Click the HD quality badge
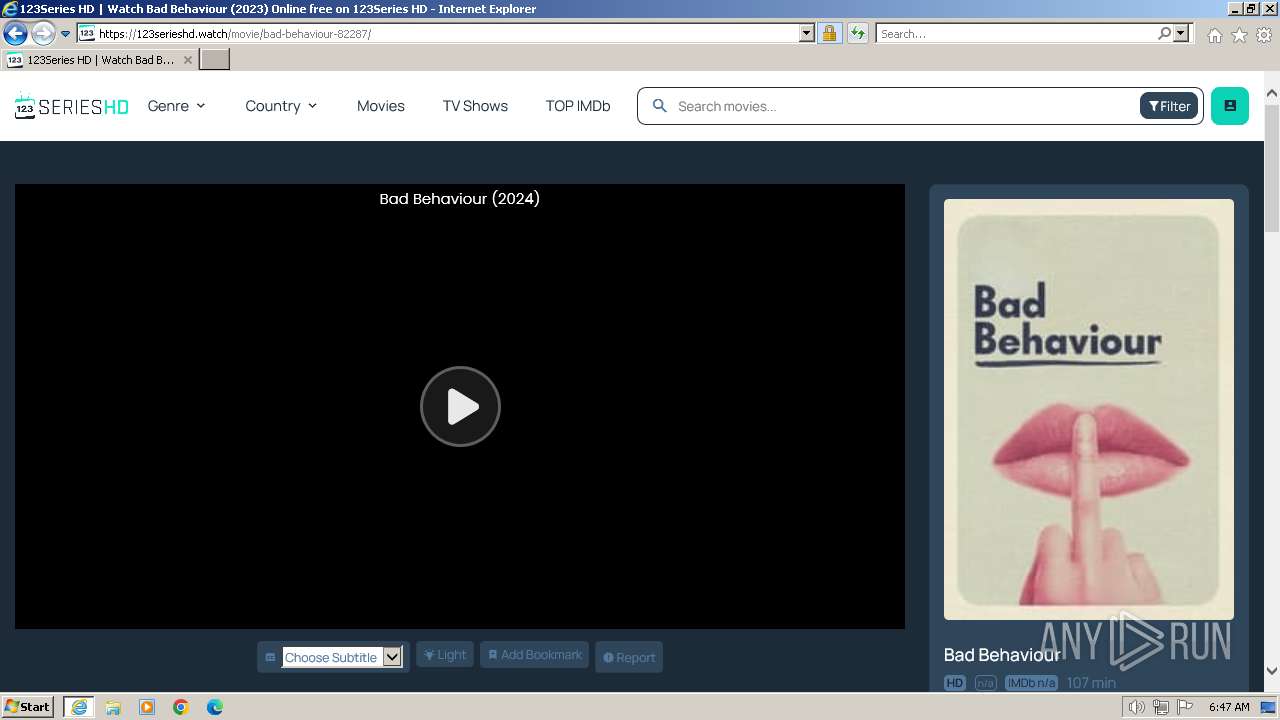 (x=955, y=683)
